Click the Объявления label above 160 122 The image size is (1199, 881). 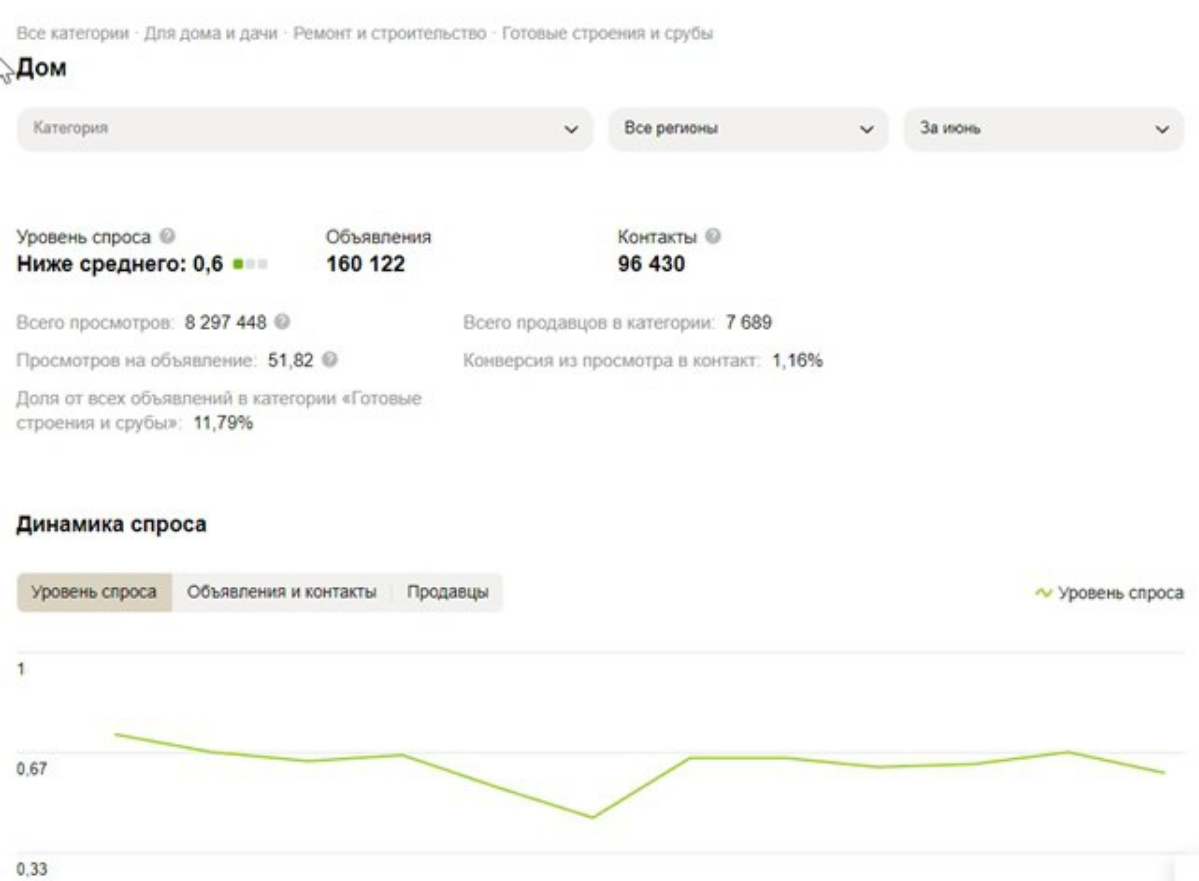[x=379, y=237]
